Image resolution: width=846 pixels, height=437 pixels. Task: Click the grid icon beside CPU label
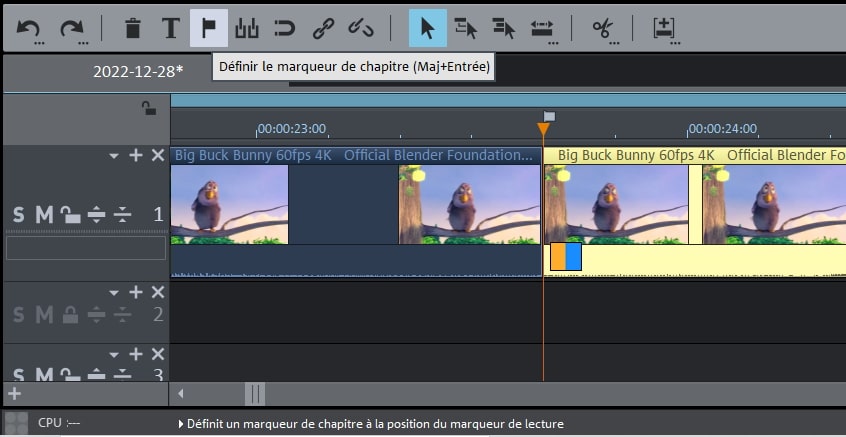tap(16, 423)
